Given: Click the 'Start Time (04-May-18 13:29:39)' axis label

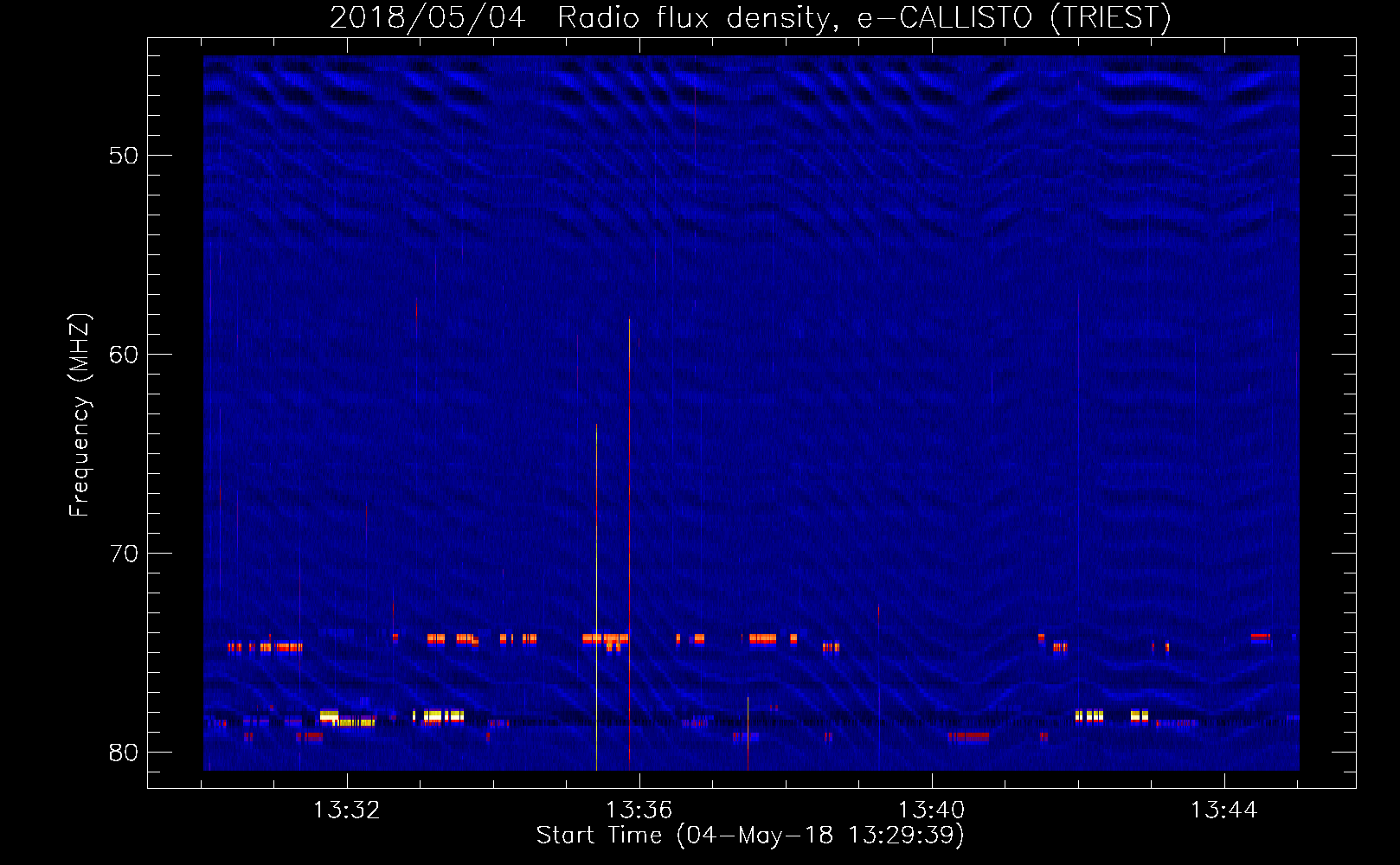Looking at the screenshot, I should click(x=750, y=836).
